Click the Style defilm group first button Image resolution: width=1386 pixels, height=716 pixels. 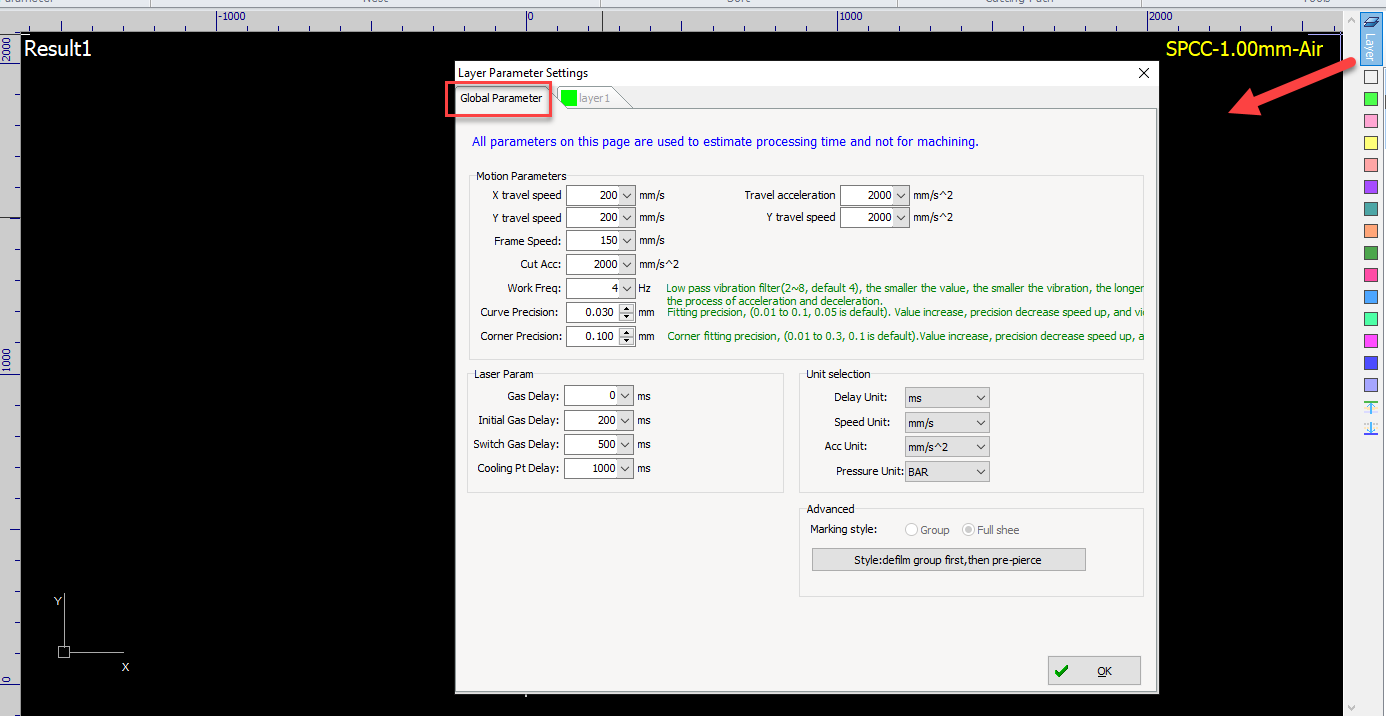point(948,560)
